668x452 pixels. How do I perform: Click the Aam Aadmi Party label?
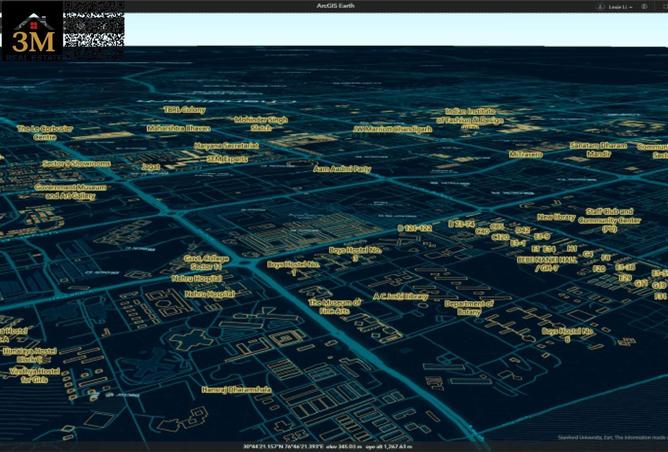342,169
